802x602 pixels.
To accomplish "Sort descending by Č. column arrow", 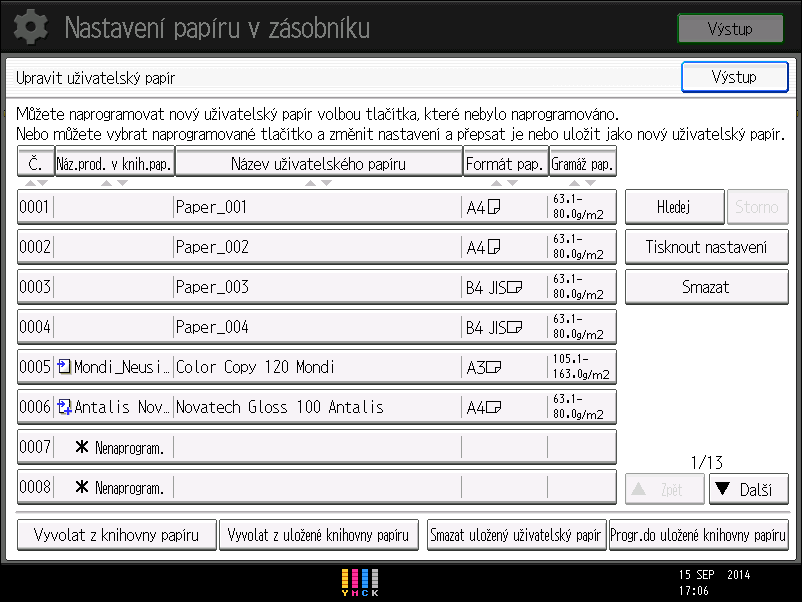I will 42,183.
